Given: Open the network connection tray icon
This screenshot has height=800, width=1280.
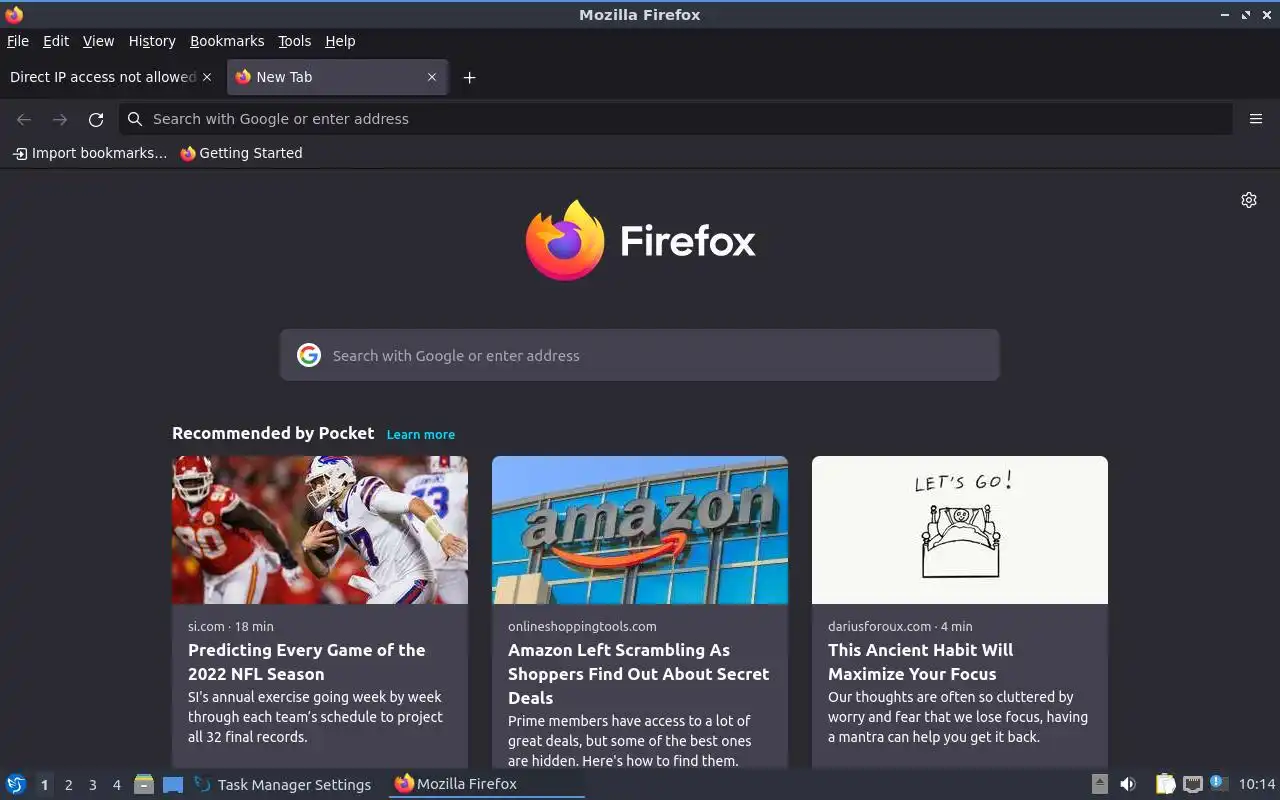Looking at the screenshot, I should [x=1192, y=784].
